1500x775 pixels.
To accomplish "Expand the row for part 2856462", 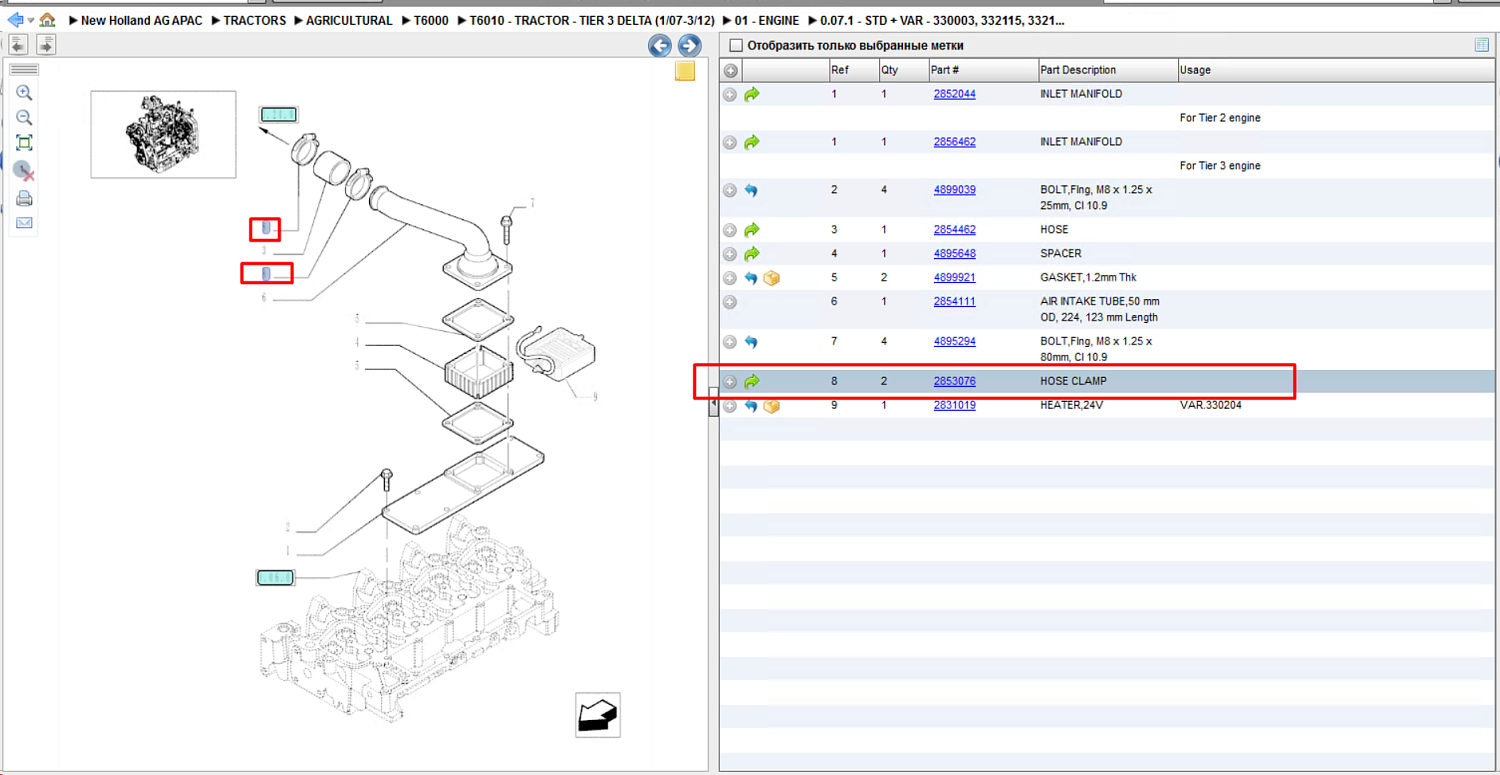I will (730, 142).
